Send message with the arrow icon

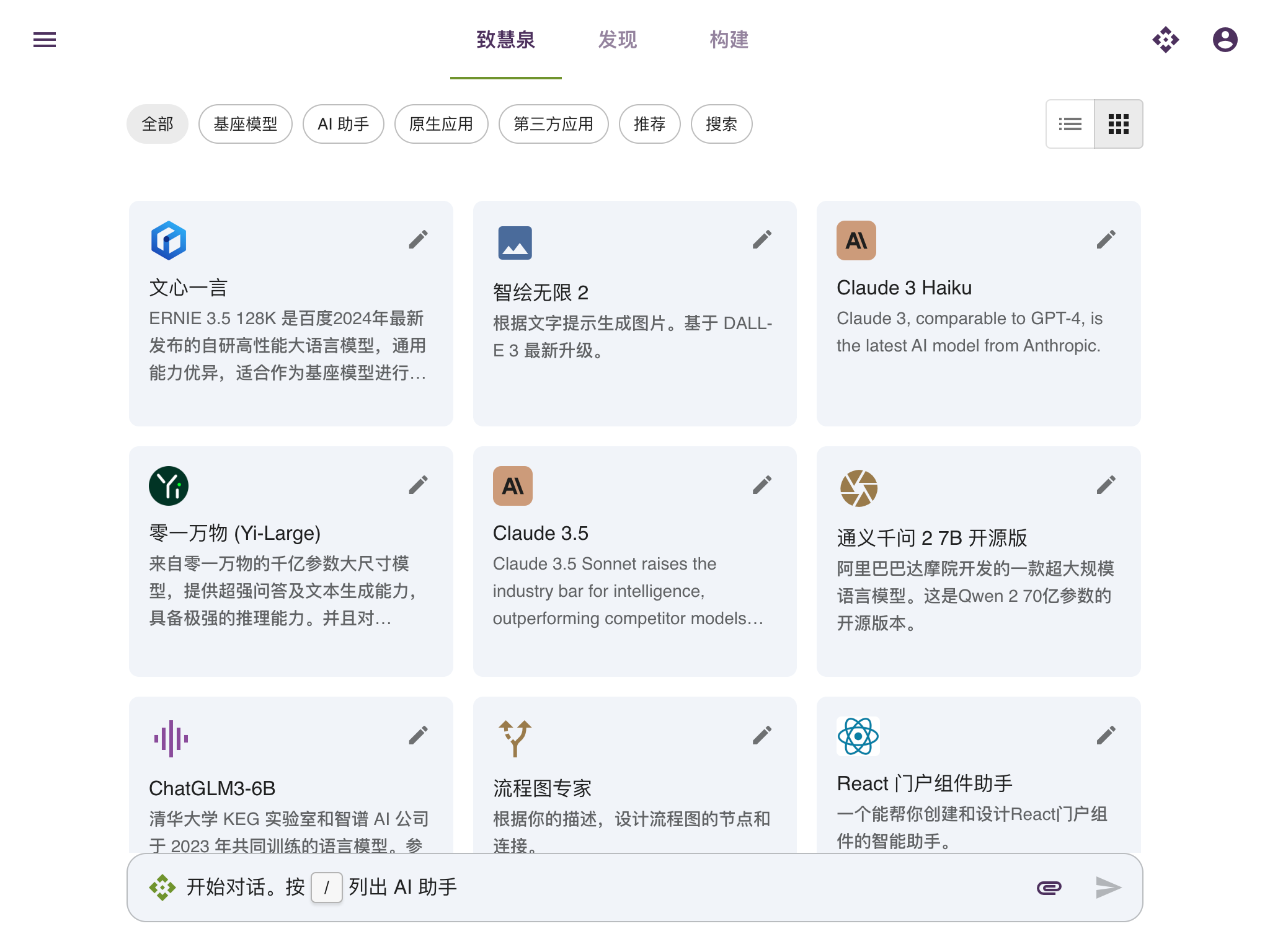pyautogui.click(x=1109, y=888)
